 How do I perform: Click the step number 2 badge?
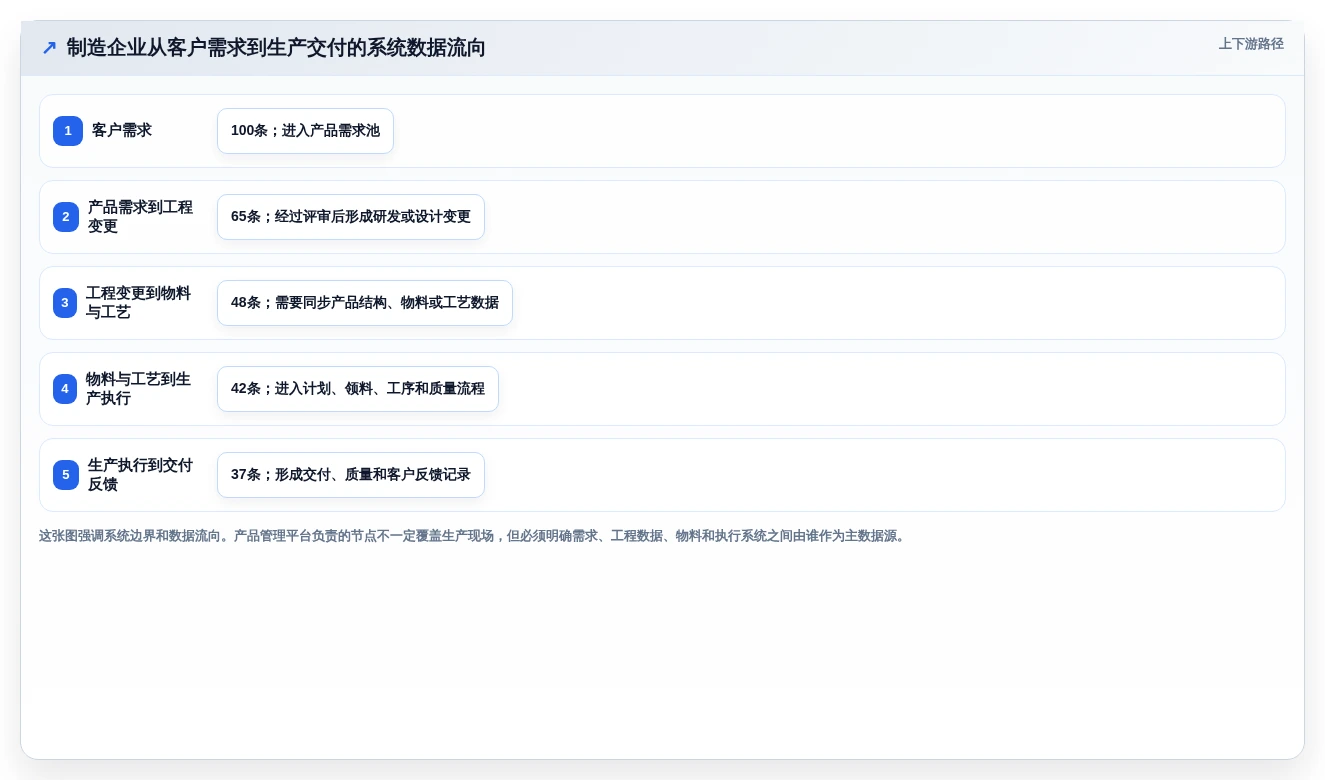point(66,217)
